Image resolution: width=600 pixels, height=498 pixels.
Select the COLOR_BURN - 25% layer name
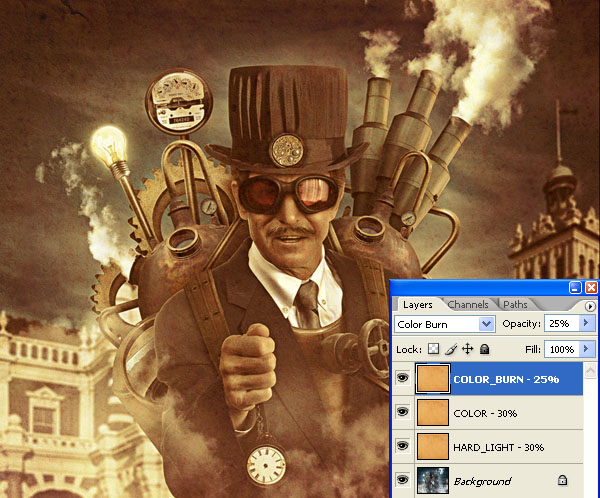click(x=506, y=379)
